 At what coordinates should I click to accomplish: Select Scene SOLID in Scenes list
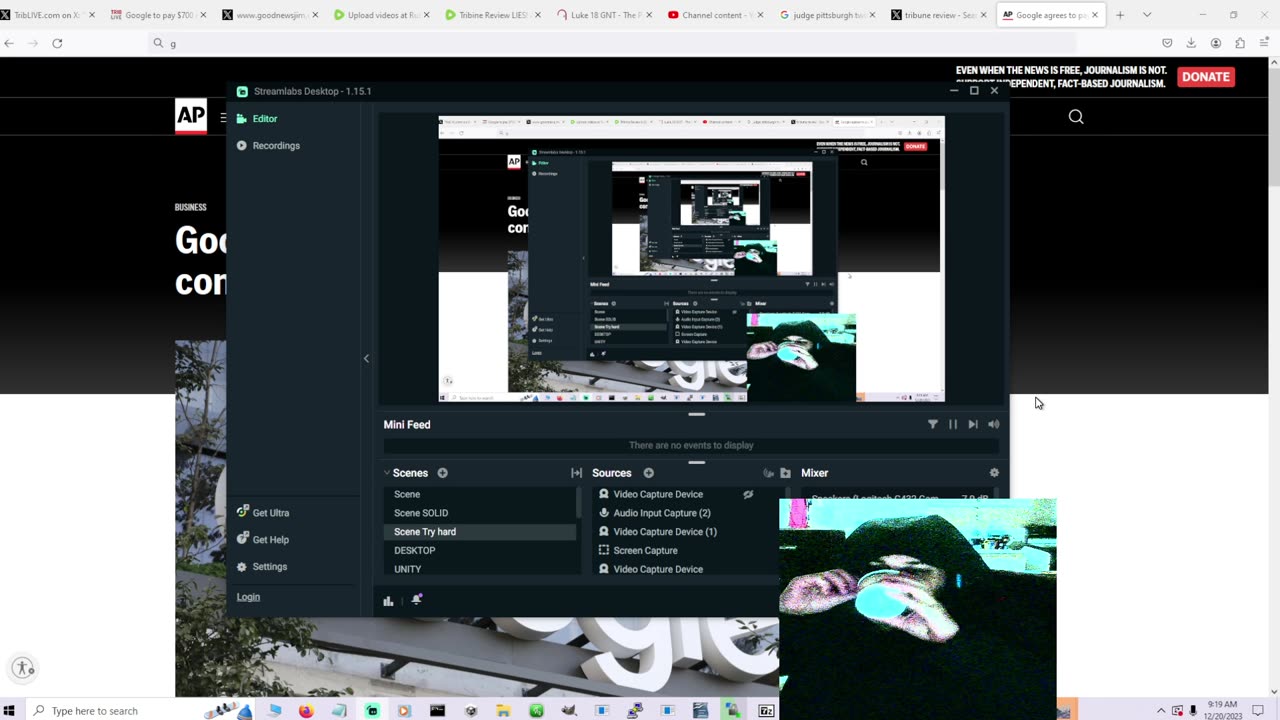(x=421, y=513)
